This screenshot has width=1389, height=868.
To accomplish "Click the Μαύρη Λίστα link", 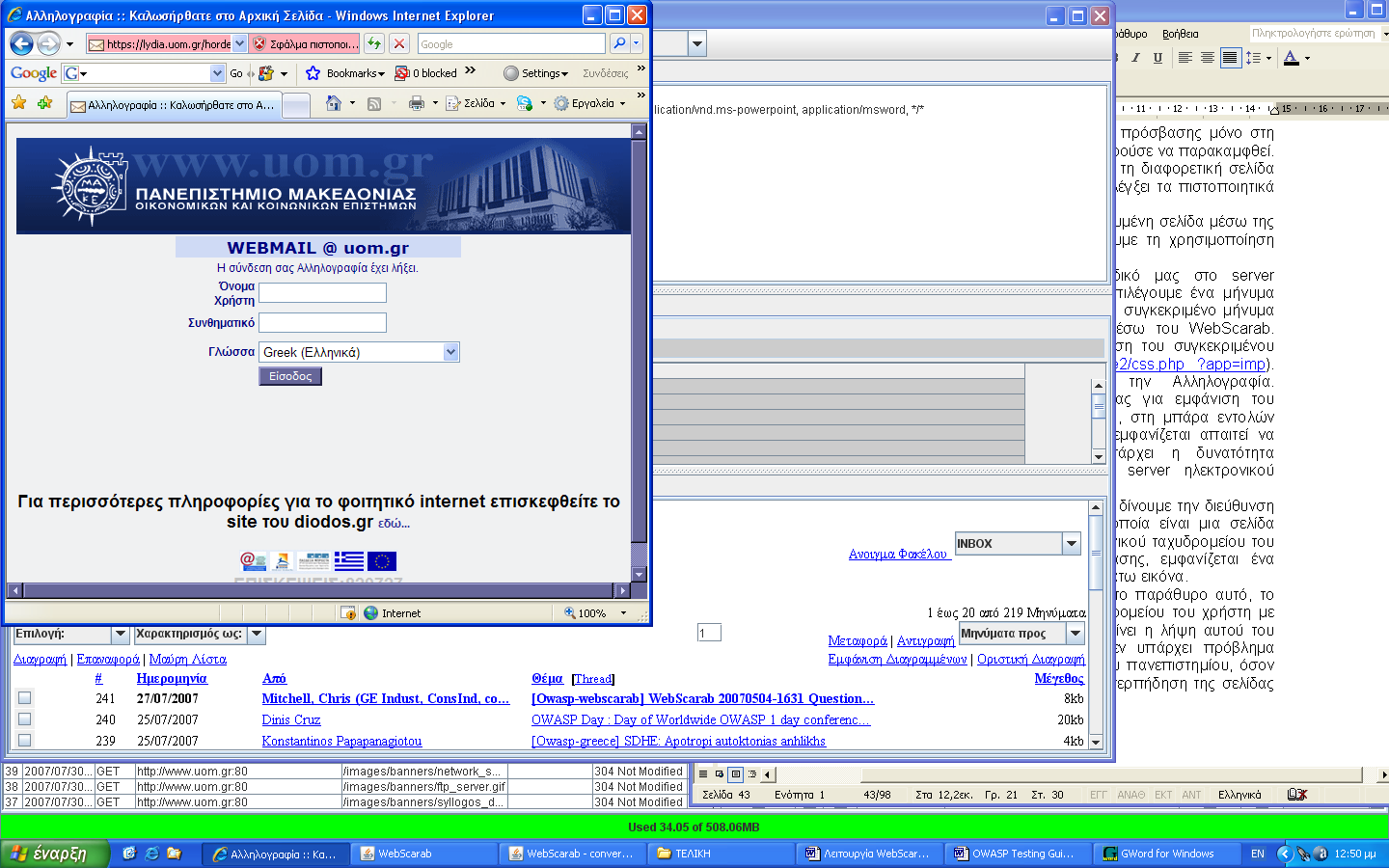I will tap(188, 659).
